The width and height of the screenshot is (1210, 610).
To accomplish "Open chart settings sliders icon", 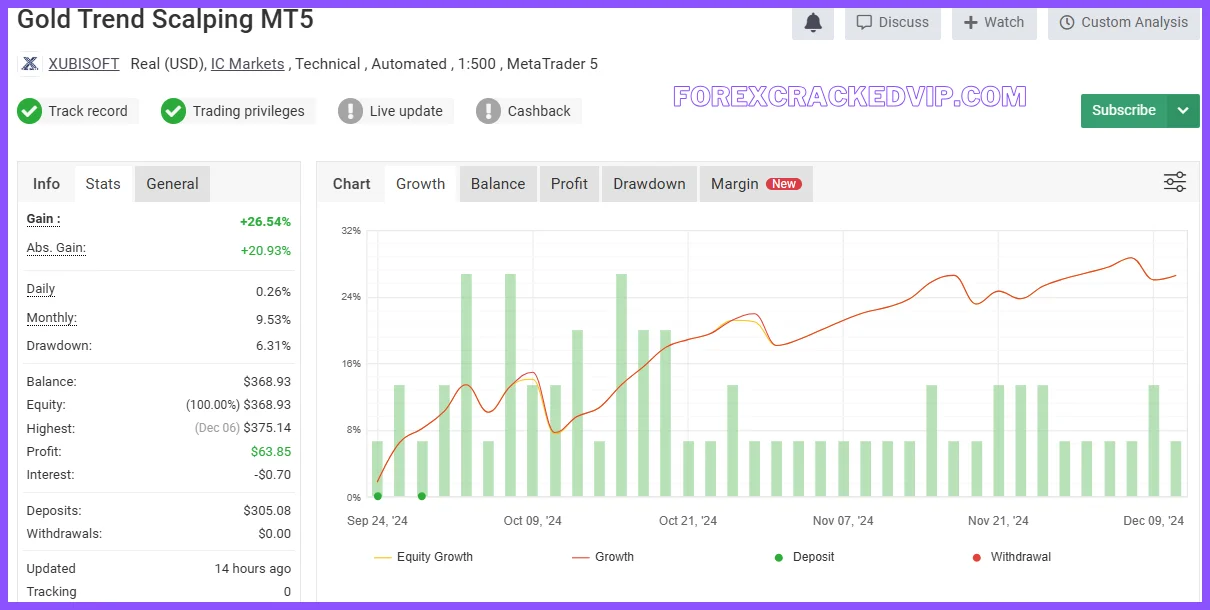I will tap(1175, 182).
